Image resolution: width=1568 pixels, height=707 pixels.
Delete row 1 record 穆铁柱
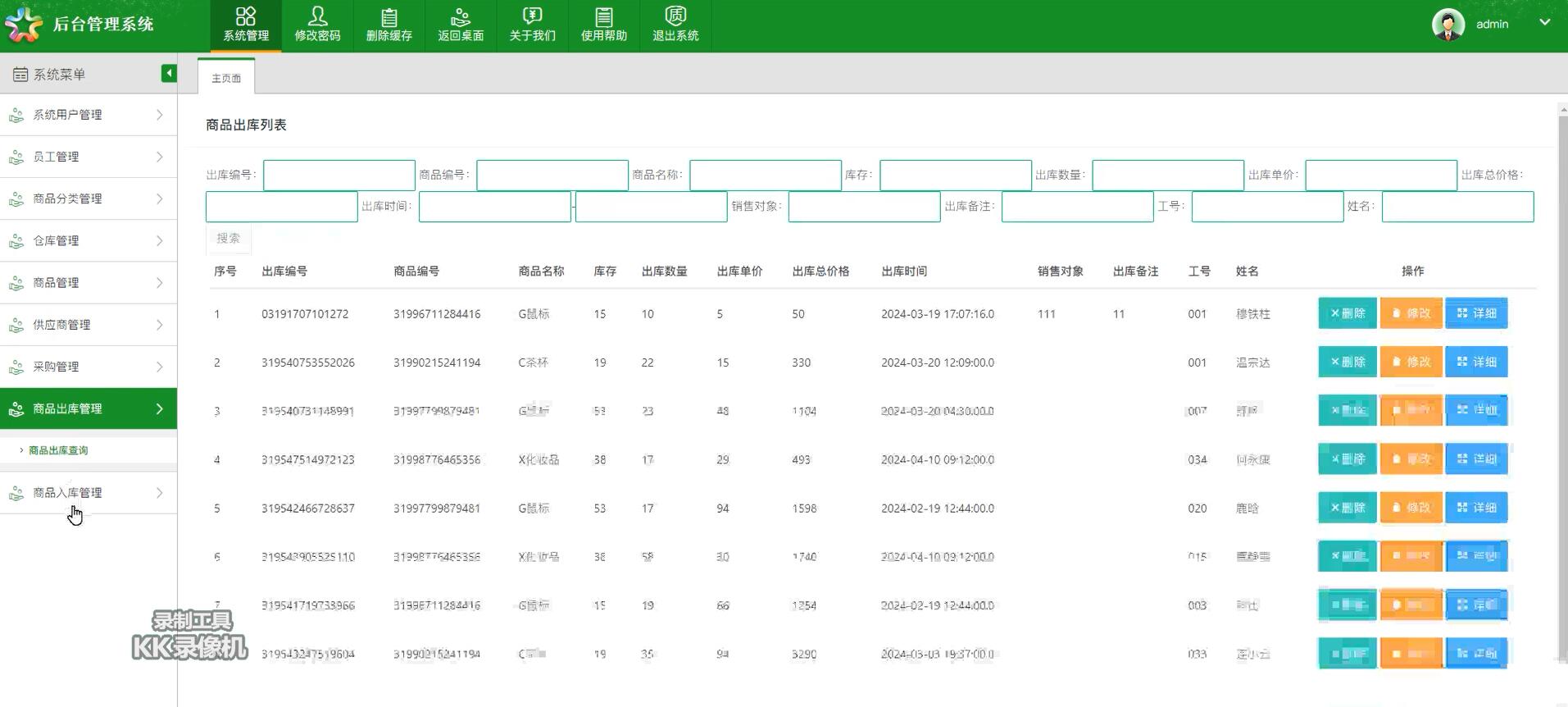pyautogui.click(x=1348, y=313)
